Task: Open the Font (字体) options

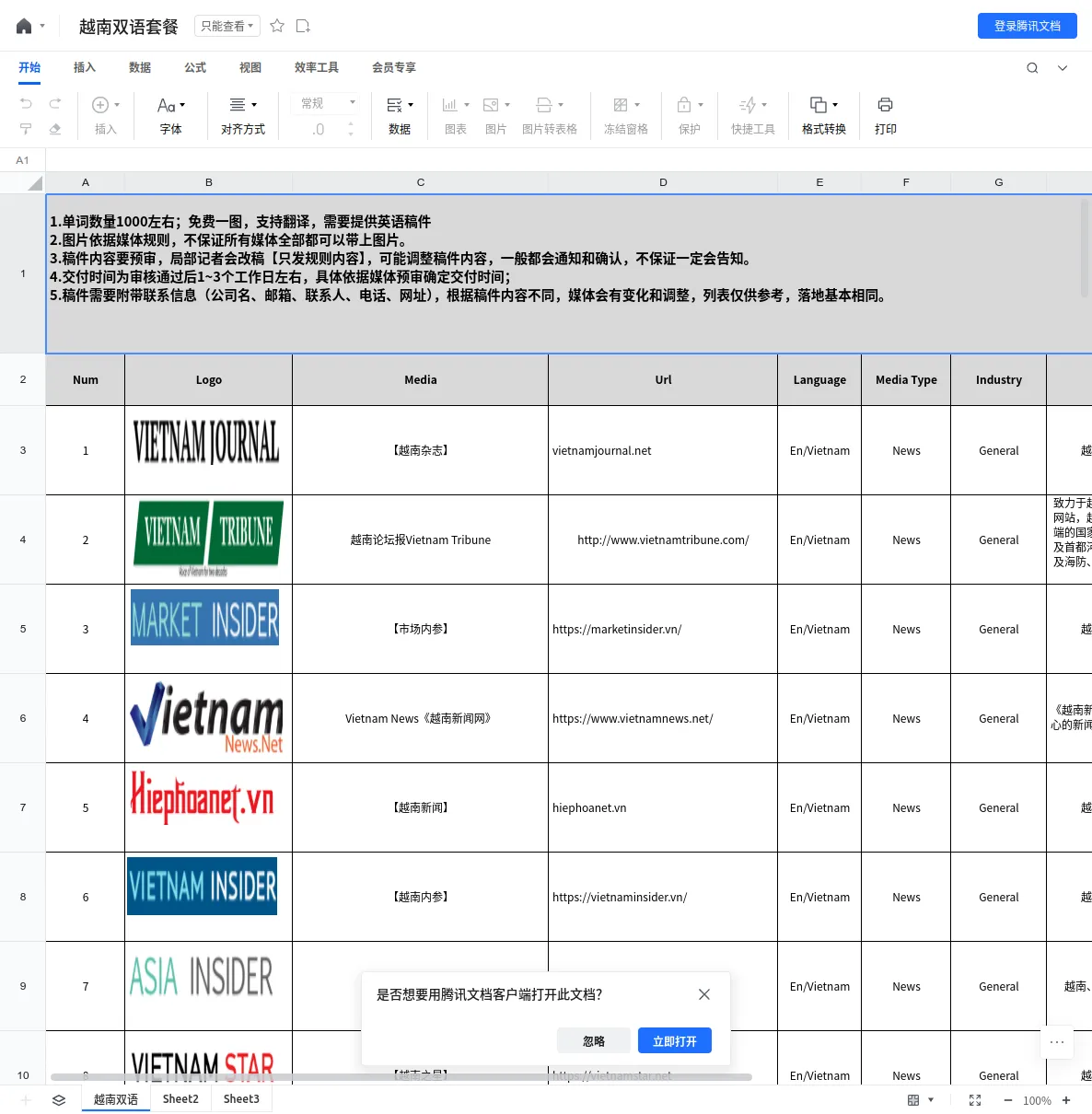Action: click(x=171, y=116)
